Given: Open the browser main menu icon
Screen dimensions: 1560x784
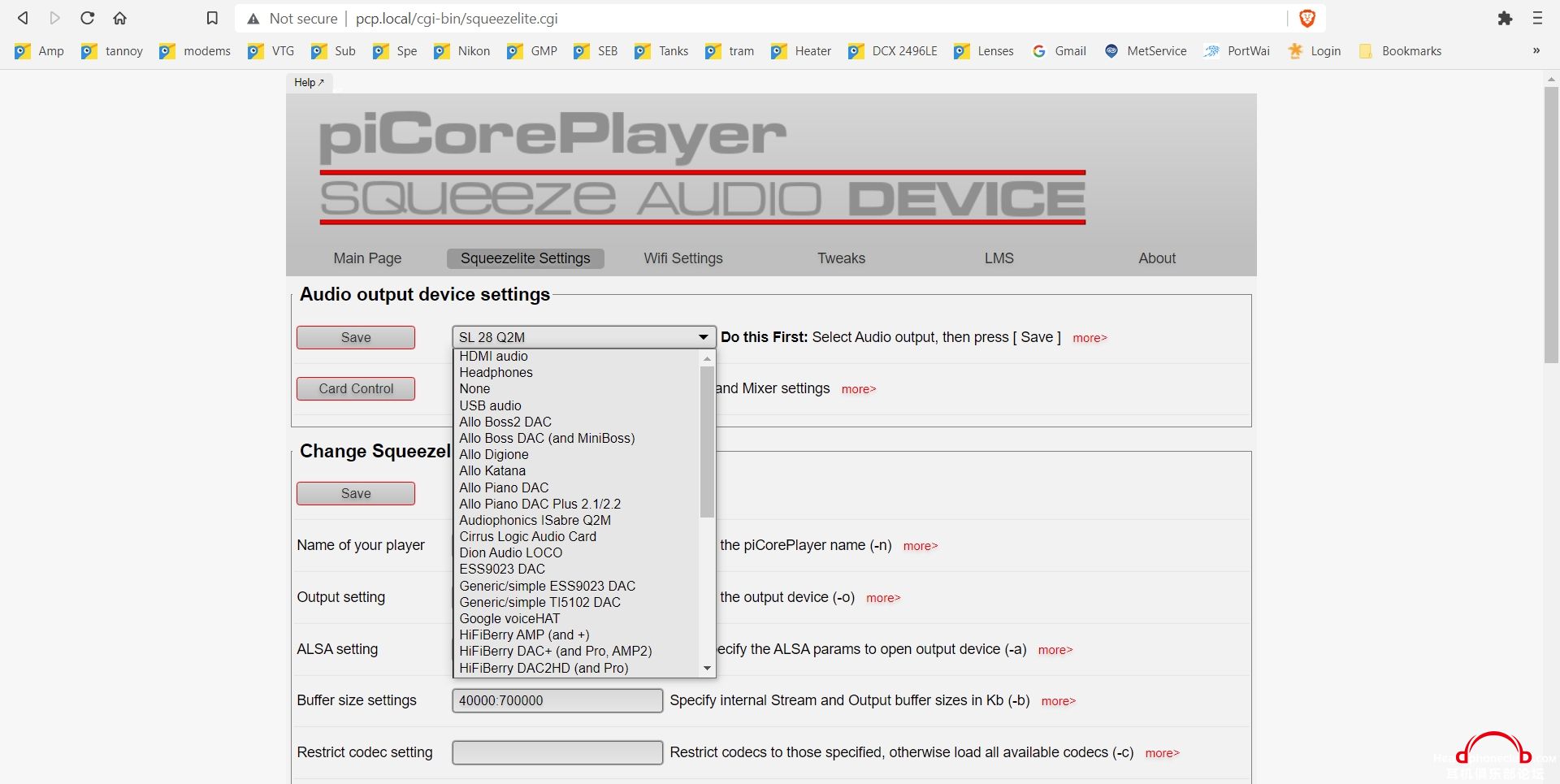Looking at the screenshot, I should pos(1537,18).
